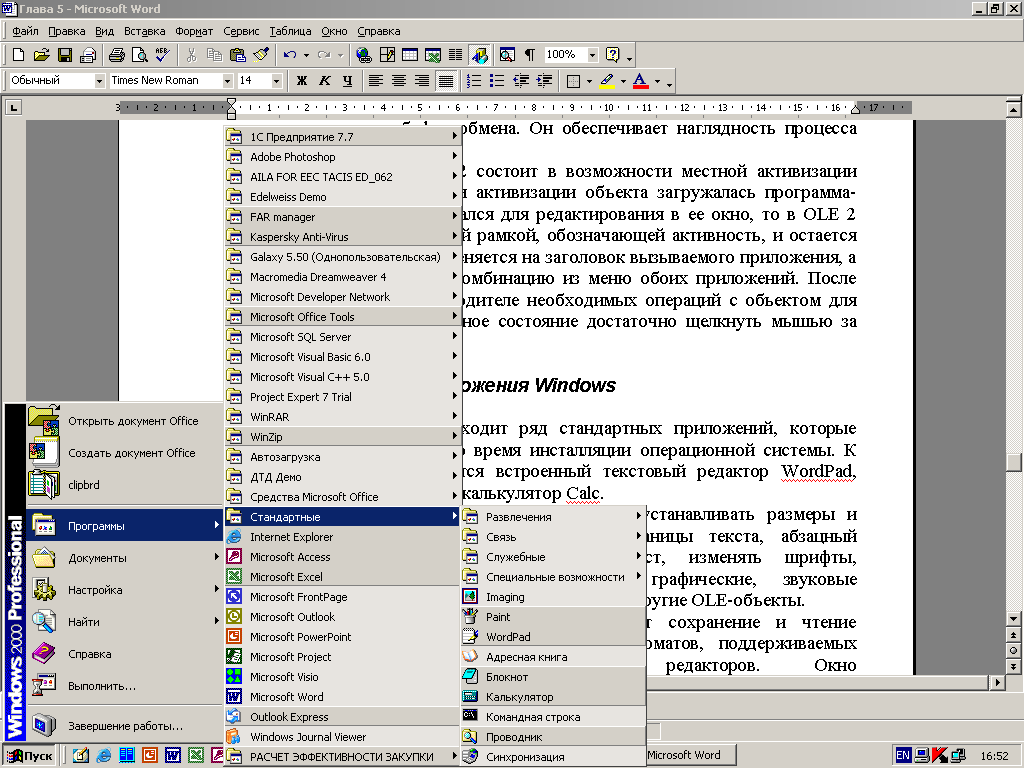Click the Insert Hyperlink globe icon

[x=364, y=55]
